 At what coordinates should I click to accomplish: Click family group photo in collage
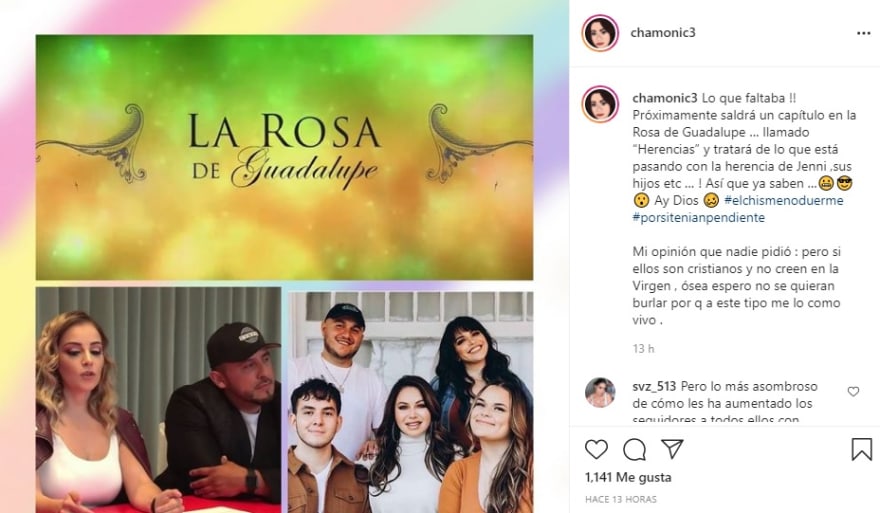tap(411, 402)
